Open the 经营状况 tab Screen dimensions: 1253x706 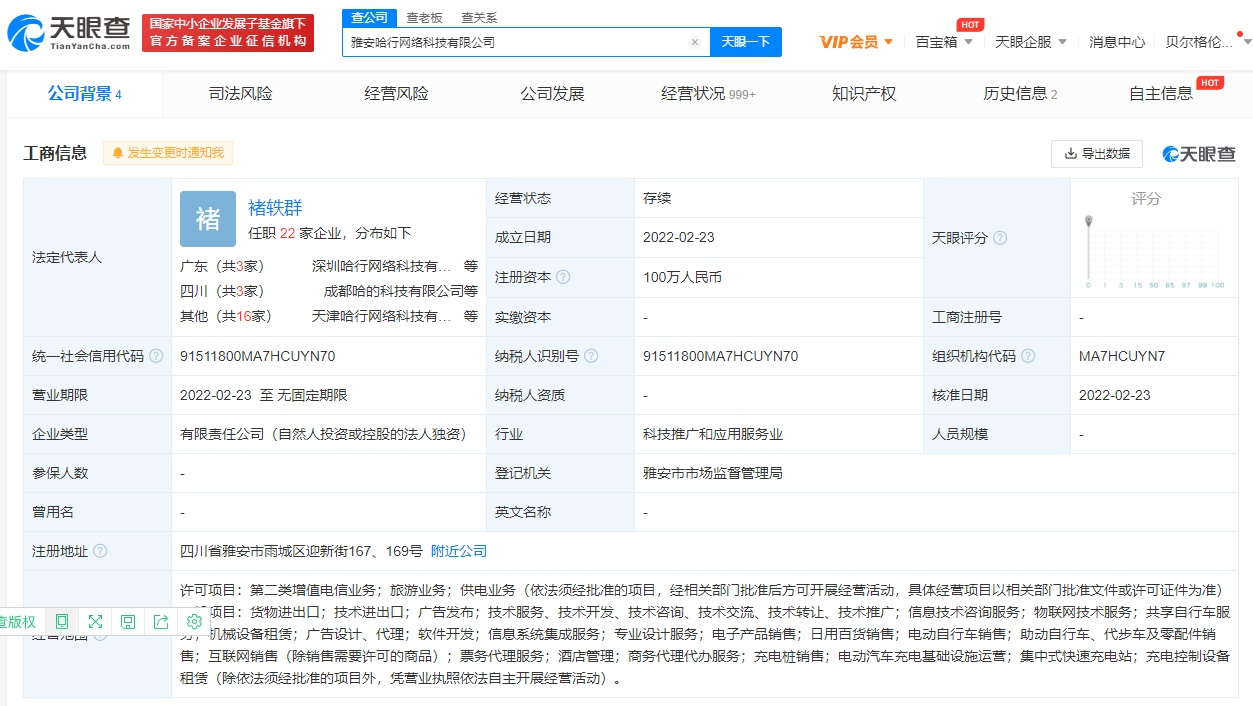pos(698,93)
